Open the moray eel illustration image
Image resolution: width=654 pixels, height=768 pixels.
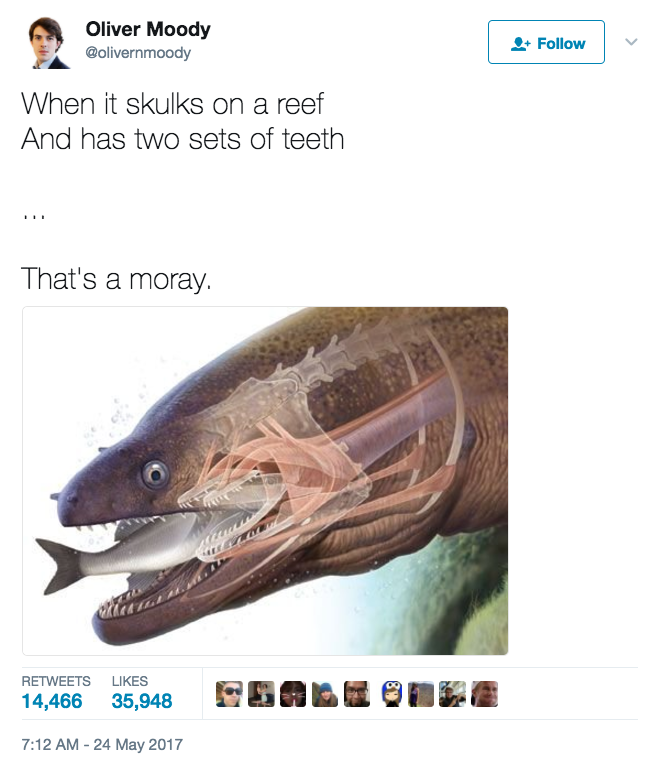point(265,481)
